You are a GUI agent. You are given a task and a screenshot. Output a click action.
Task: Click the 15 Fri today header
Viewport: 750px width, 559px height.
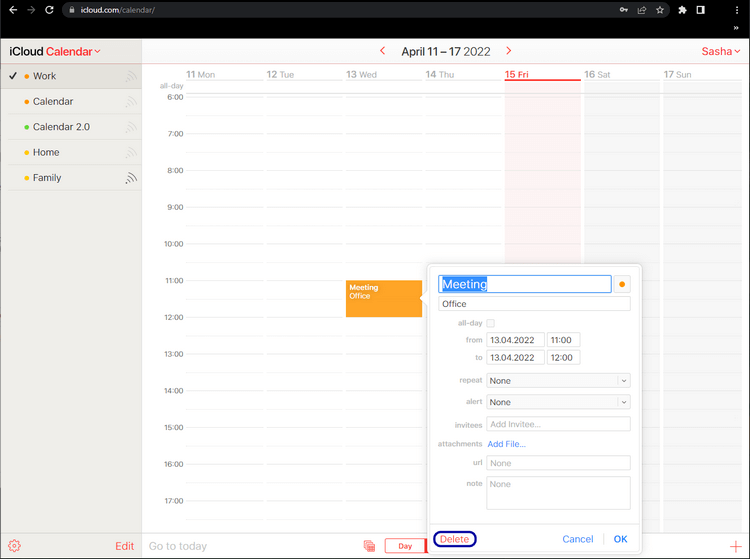516,75
